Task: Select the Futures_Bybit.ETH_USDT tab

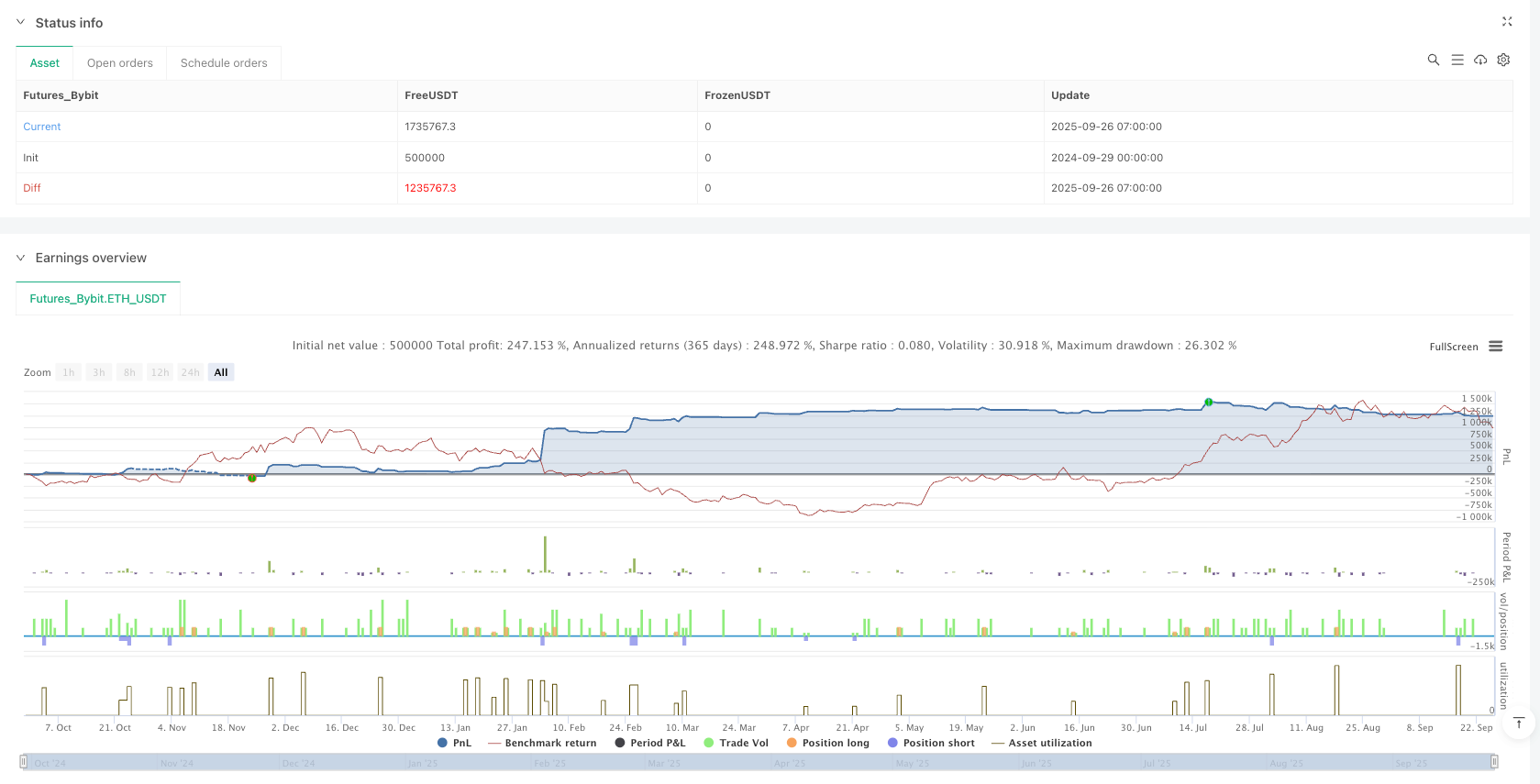Action: tap(98, 299)
